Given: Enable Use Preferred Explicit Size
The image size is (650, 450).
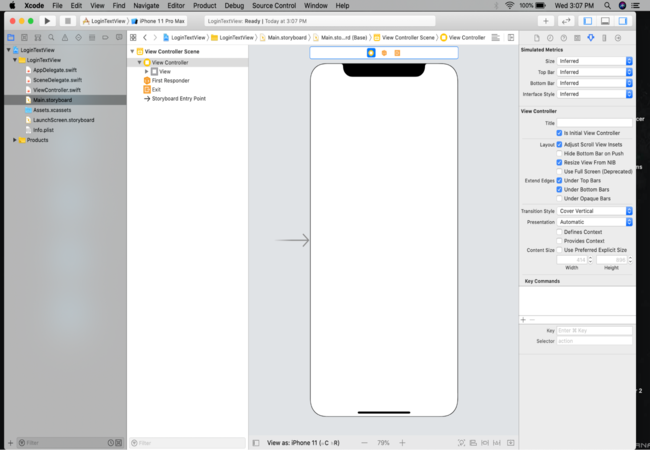Looking at the screenshot, I should tap(559, 250).
